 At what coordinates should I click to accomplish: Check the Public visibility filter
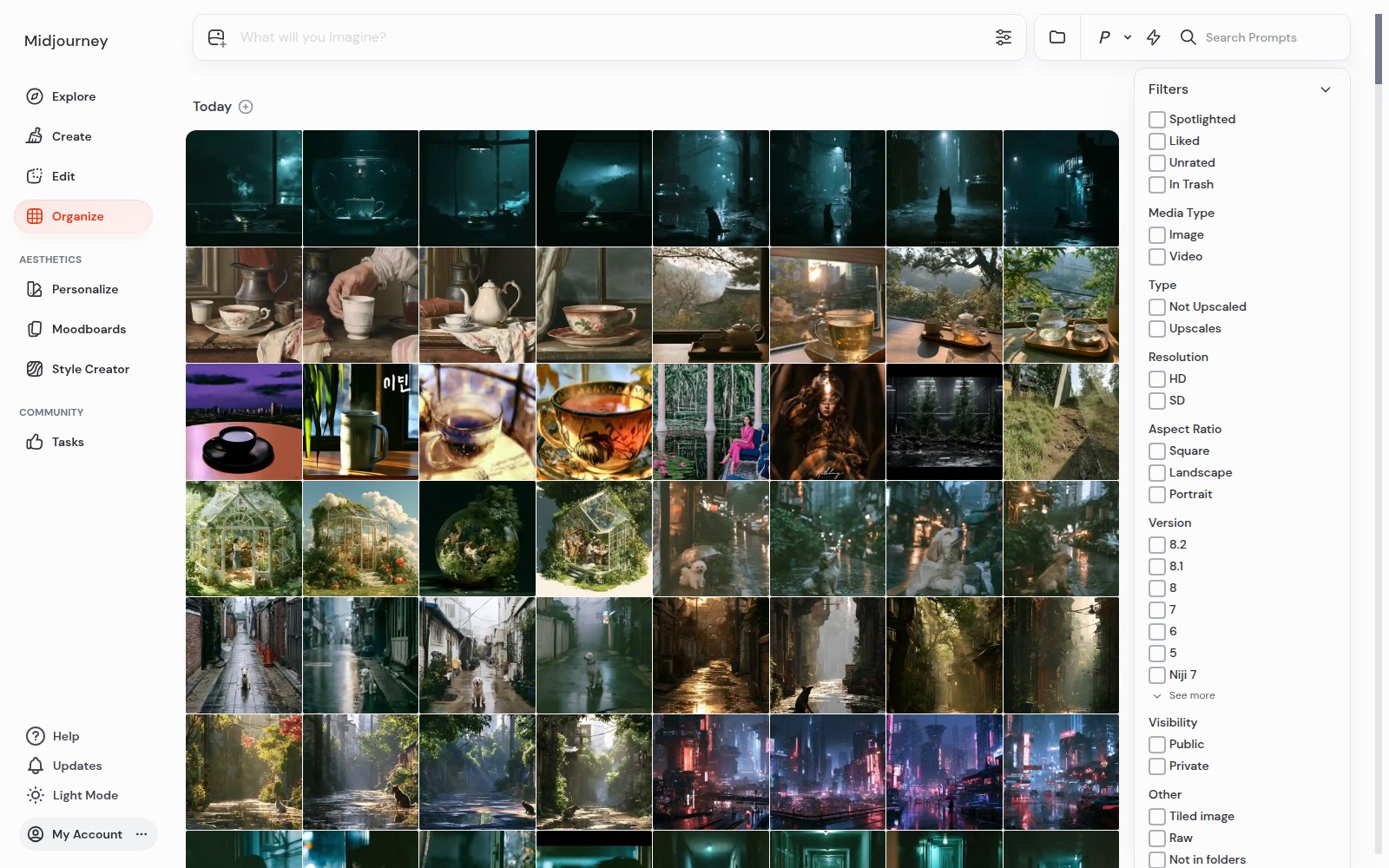(x=1157, y=744)
